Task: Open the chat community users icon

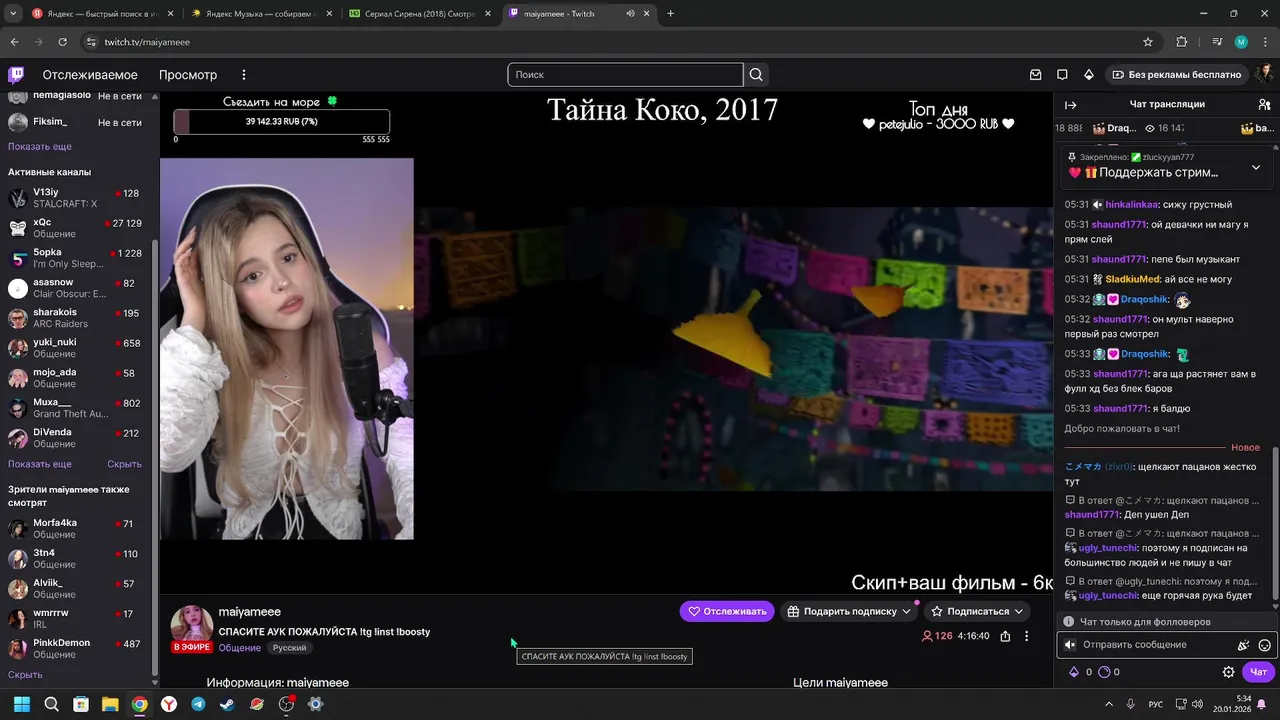Action: 1264,104
